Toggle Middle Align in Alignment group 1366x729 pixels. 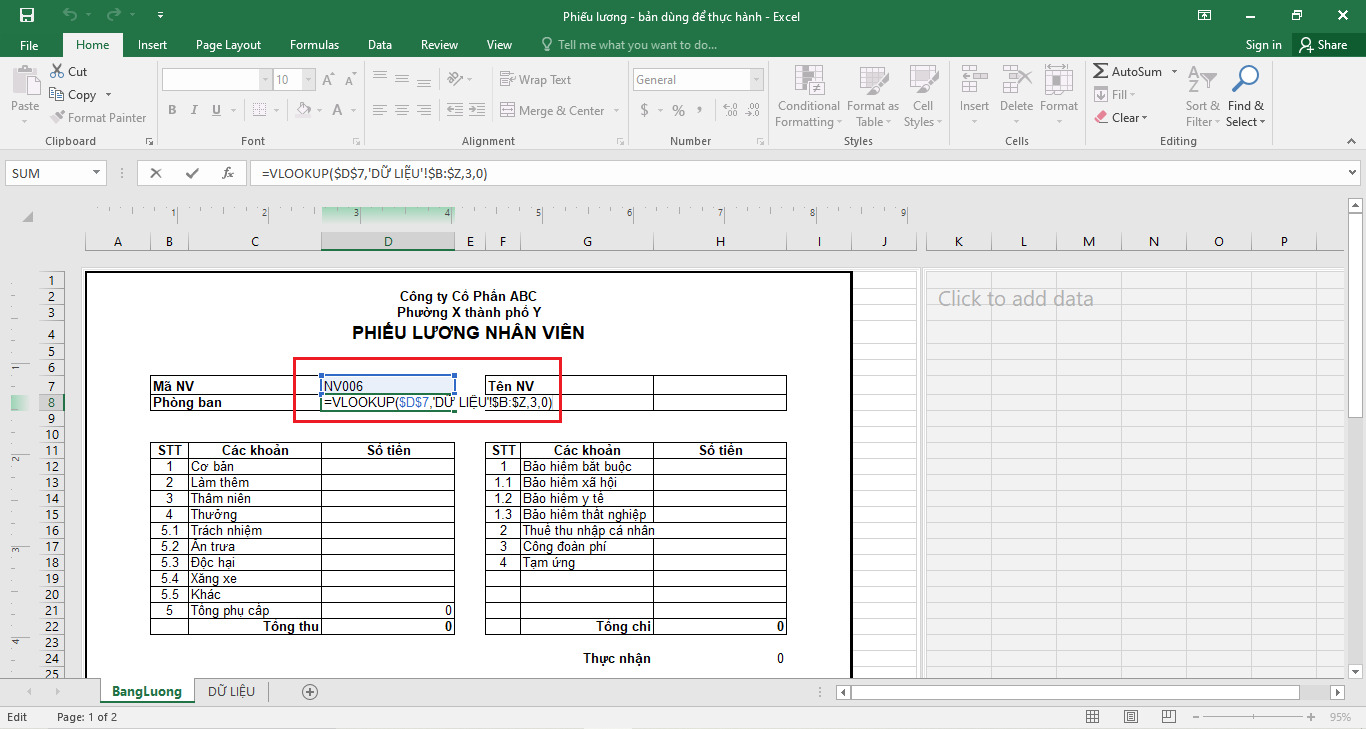402,80
